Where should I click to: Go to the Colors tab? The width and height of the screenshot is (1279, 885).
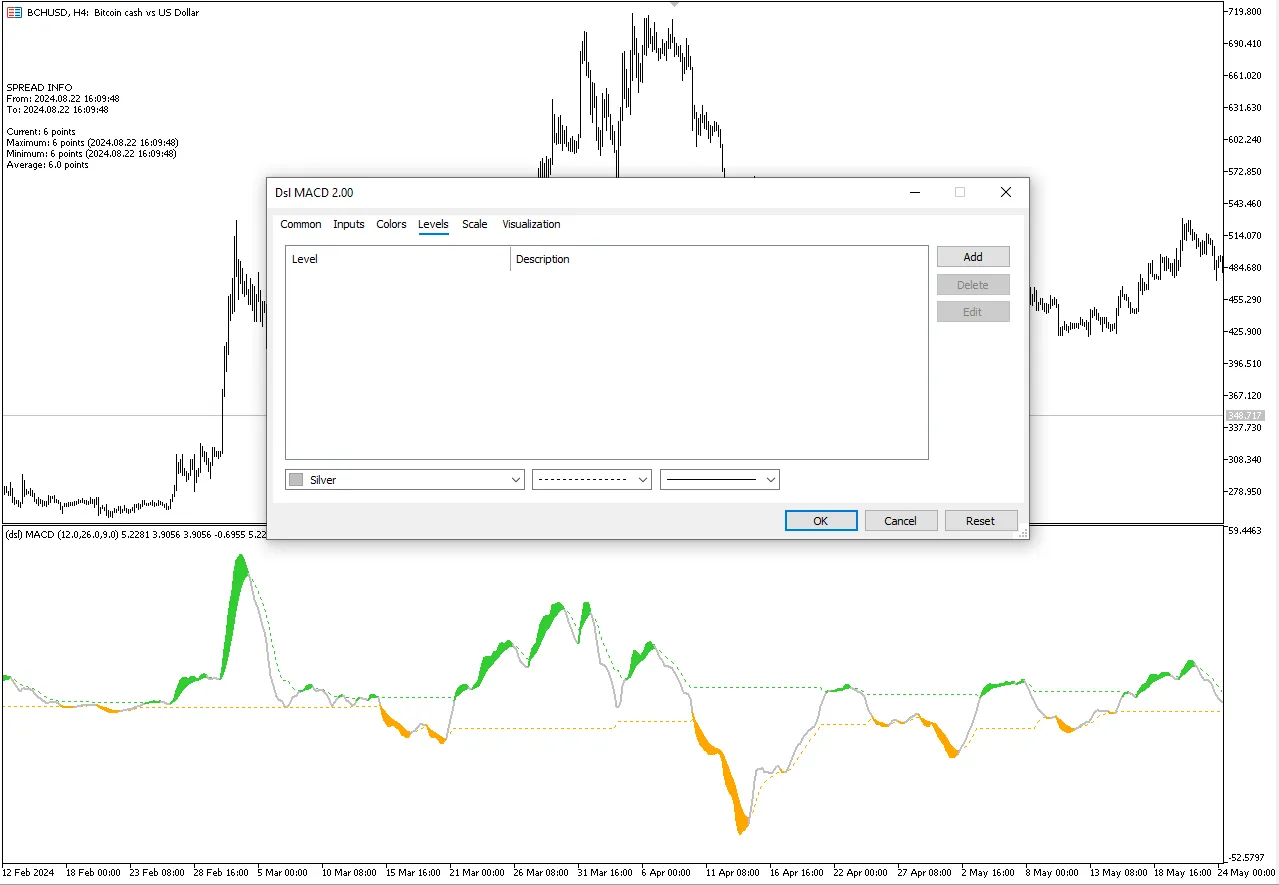[391, 224]
